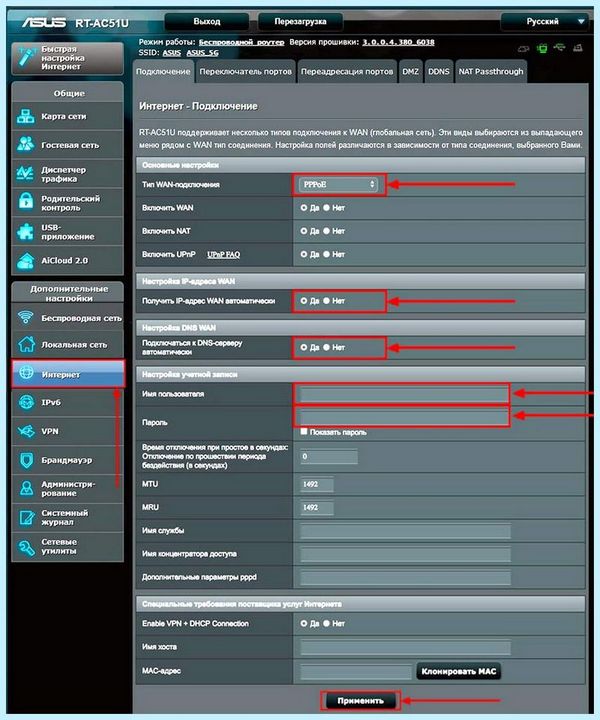This screenshot has height=720, width=600.
Task: Click the printer status icon in header
Action: [x=578, y=47]
